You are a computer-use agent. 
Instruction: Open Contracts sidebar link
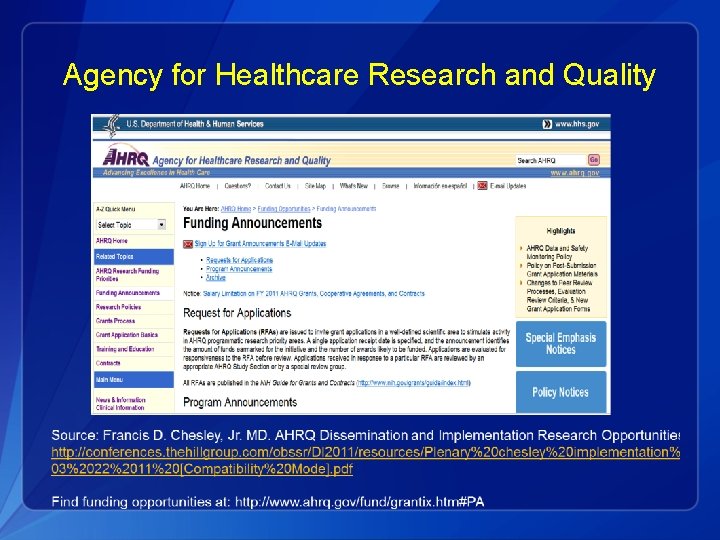(x=108, y=363)
